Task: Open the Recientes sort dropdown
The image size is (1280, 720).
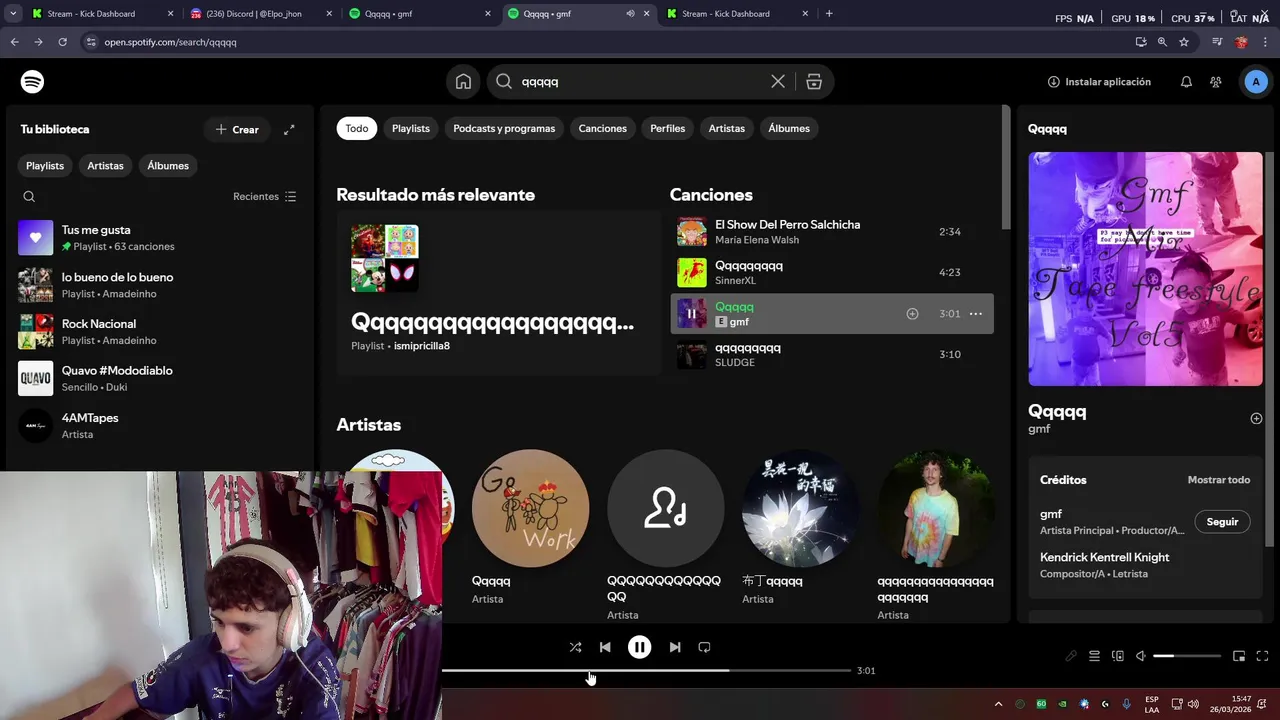Action: point(265,197)
